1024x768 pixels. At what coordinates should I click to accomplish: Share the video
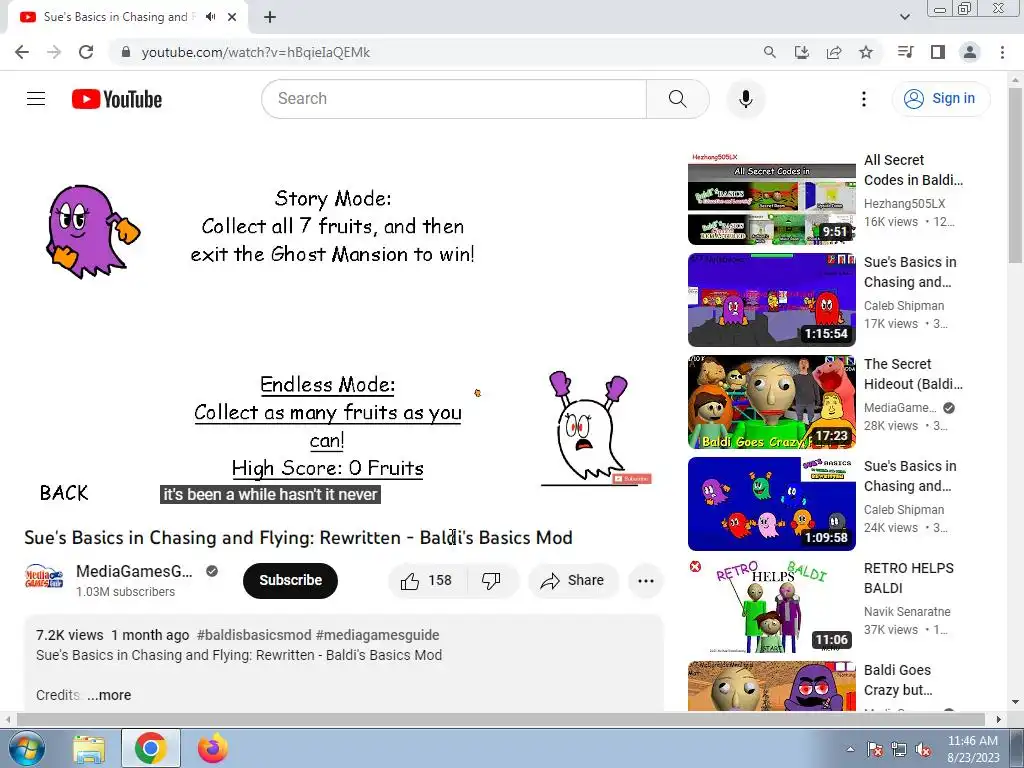[x=573, y=581]
